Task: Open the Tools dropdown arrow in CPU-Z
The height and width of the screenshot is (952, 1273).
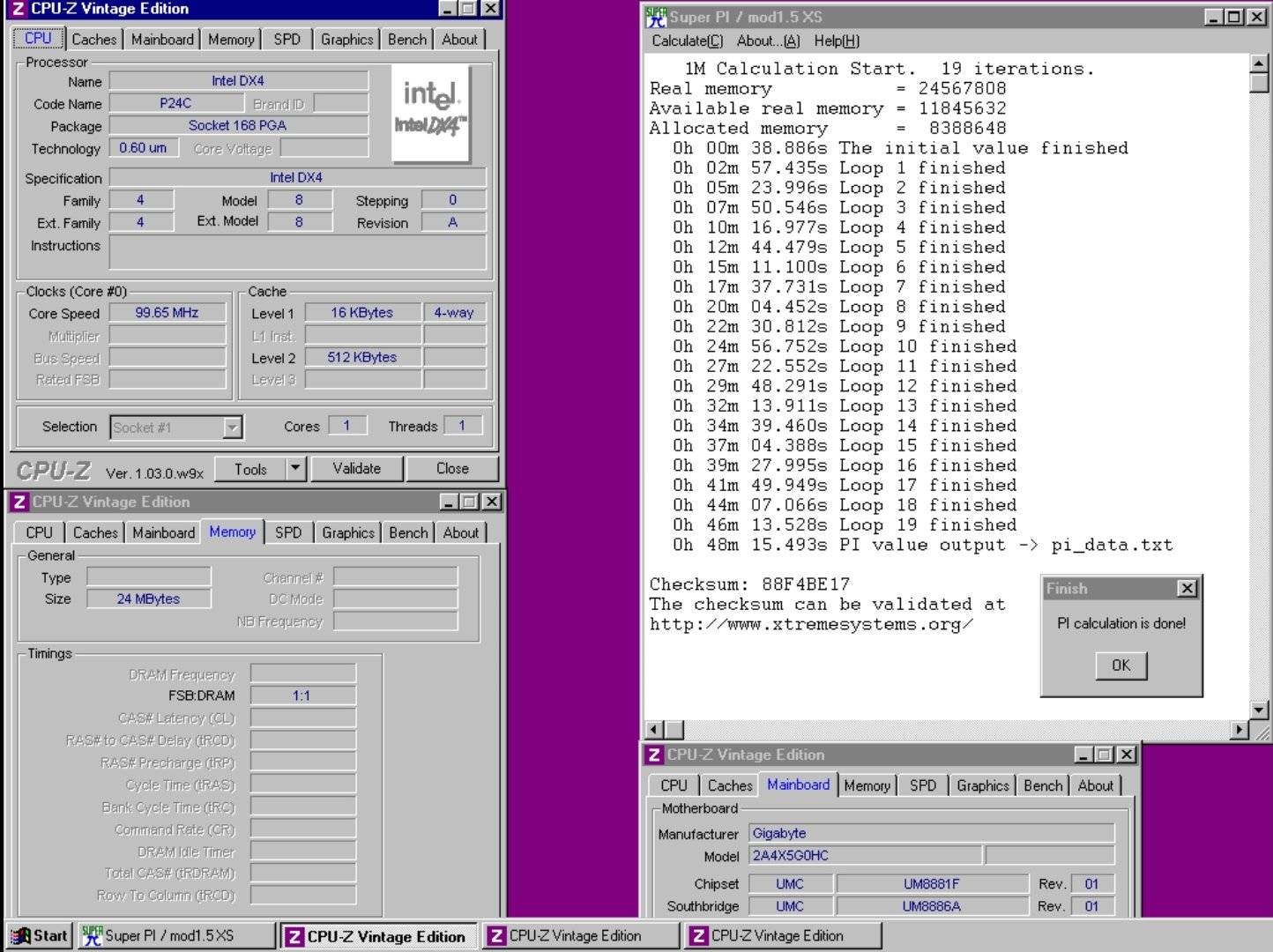Action: point(296,468)
